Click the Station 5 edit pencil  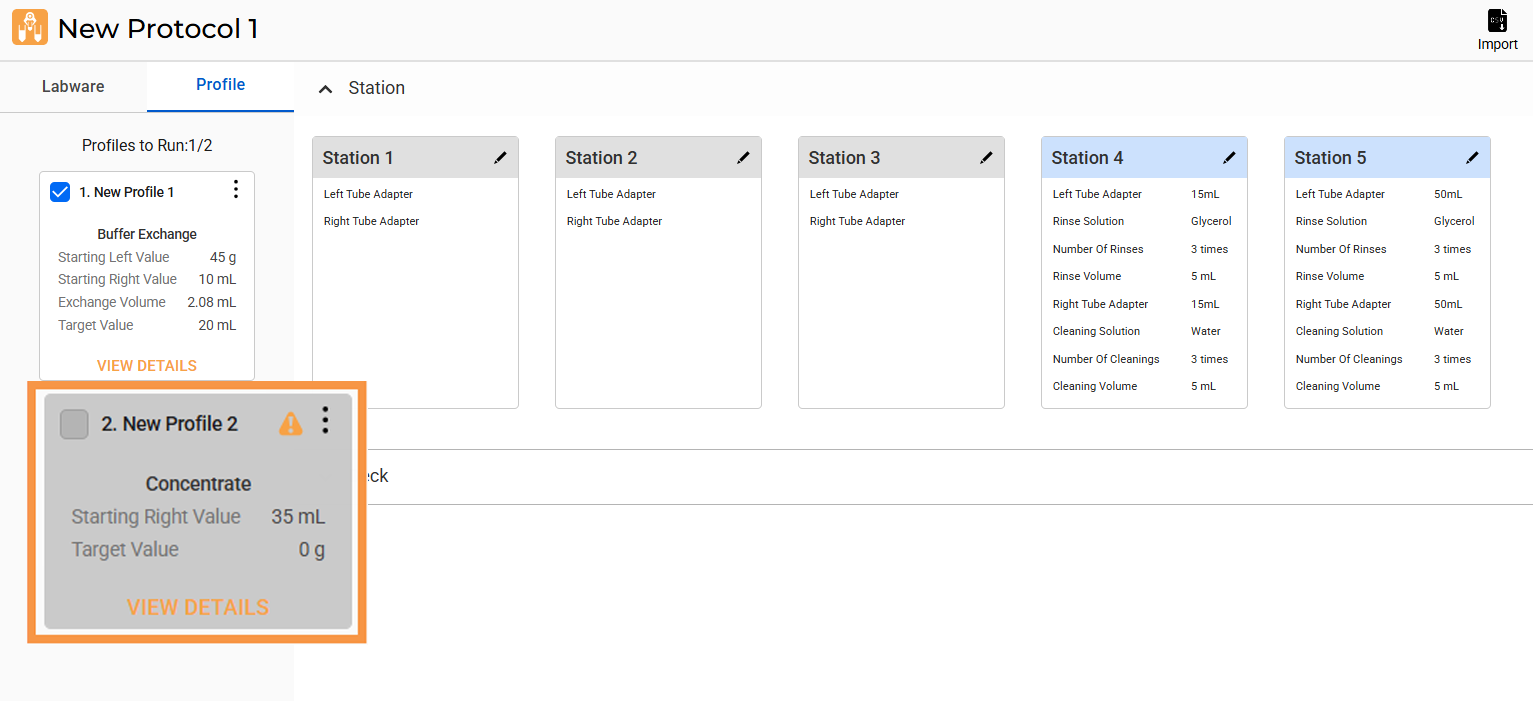click(1472, 158)
